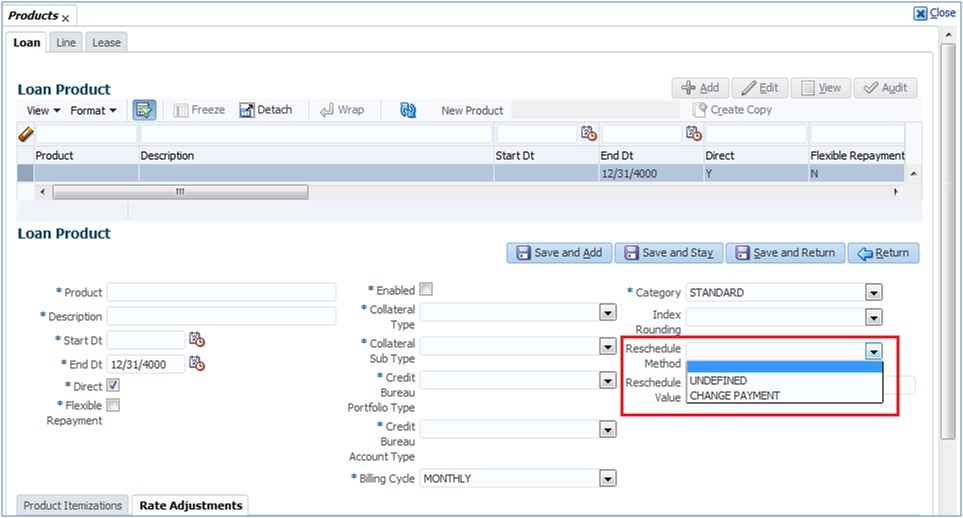Screen dimensions: 963x518
Task: Click the Close button at top right
Action: pos(934,13)
